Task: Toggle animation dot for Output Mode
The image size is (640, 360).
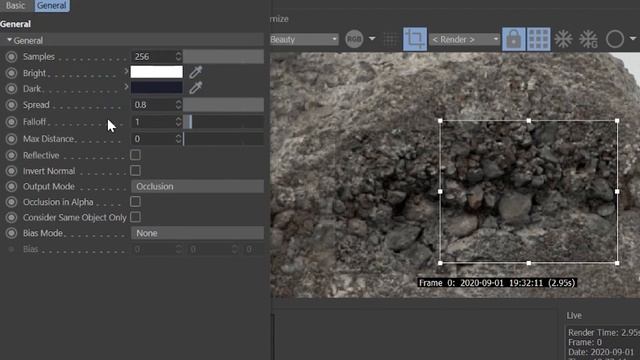Action: click(11, 187)
